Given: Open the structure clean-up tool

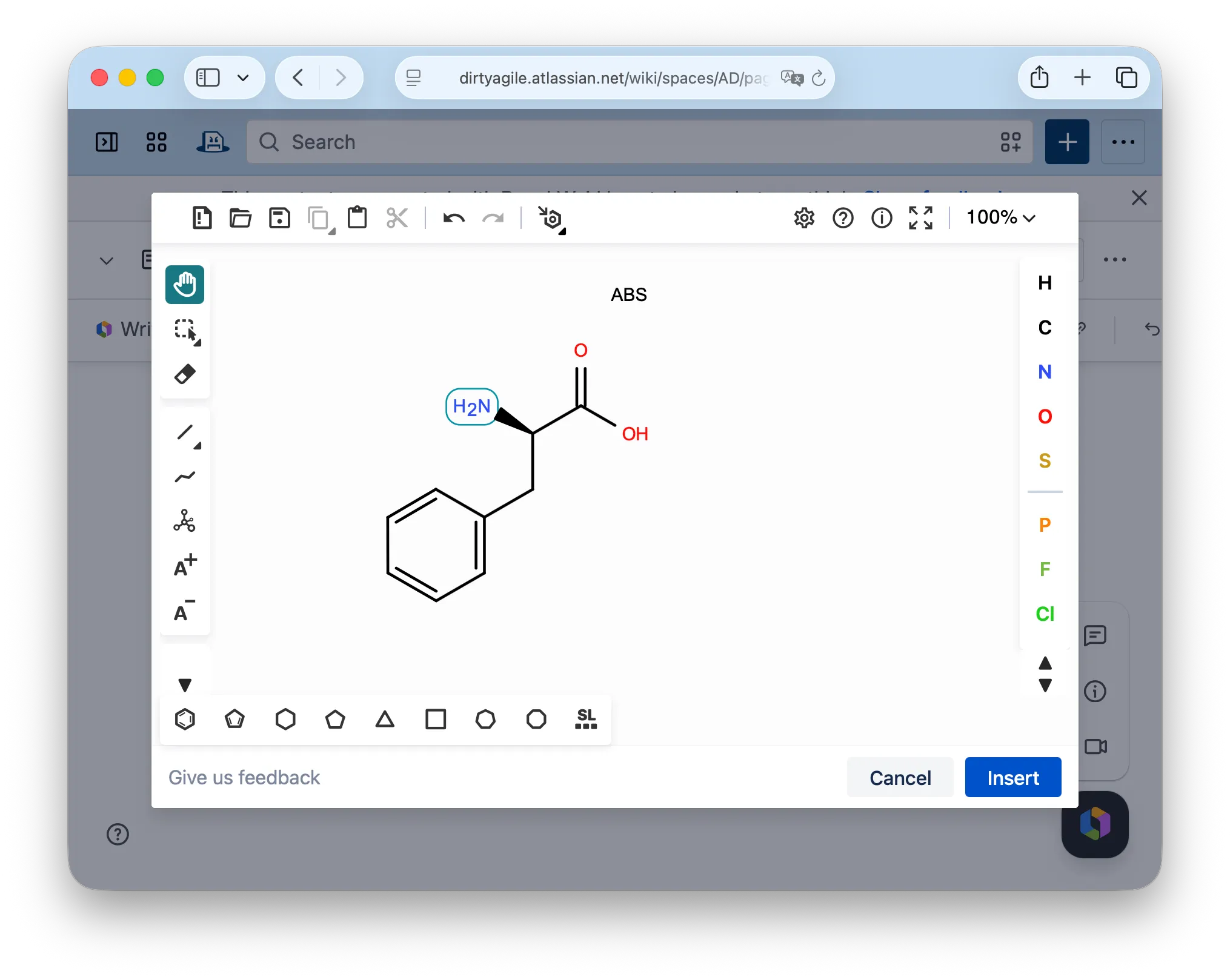Looking at the screenshot, I should [551, 219].
